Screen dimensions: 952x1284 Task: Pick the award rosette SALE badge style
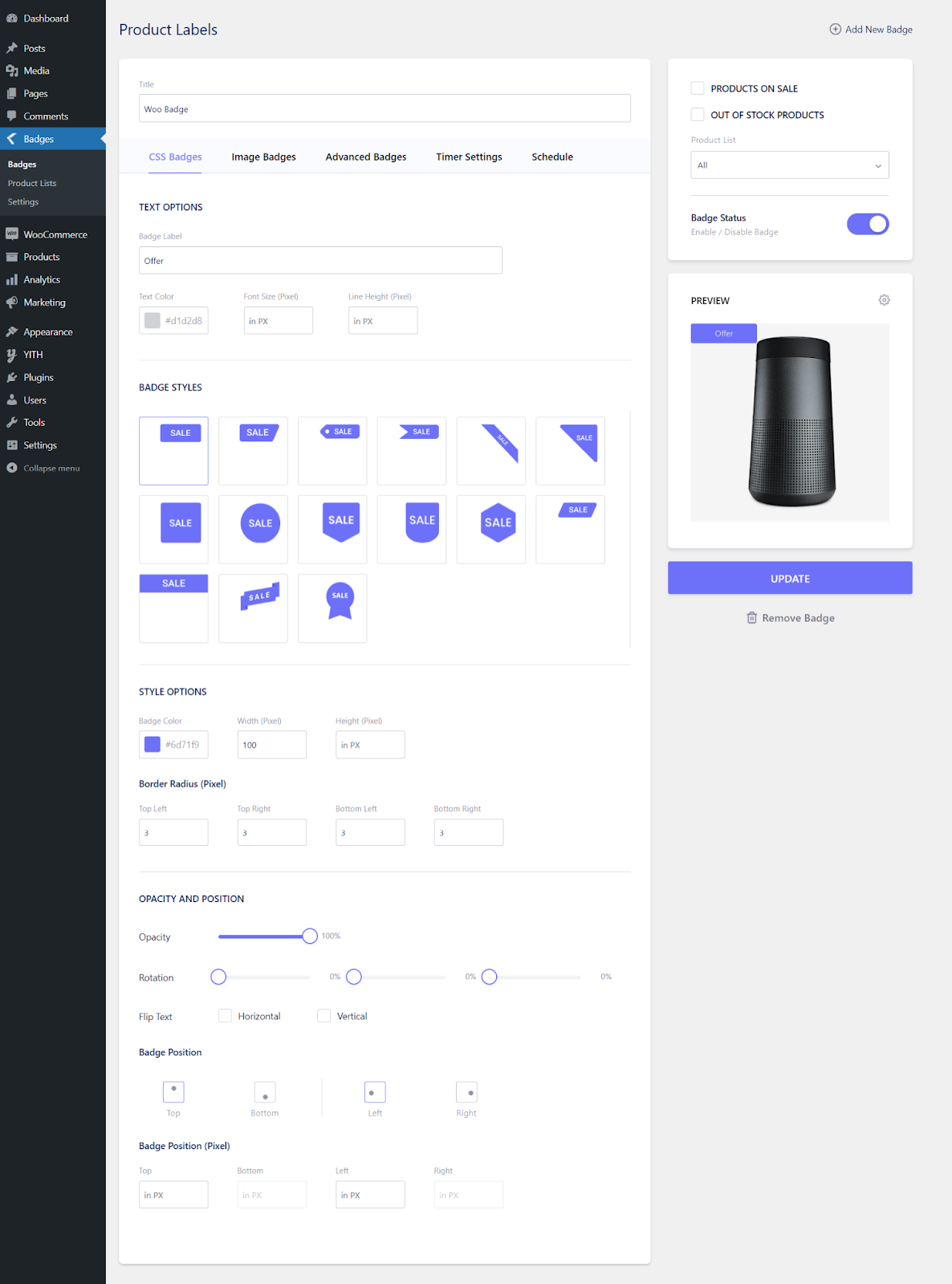coord(332,608)
